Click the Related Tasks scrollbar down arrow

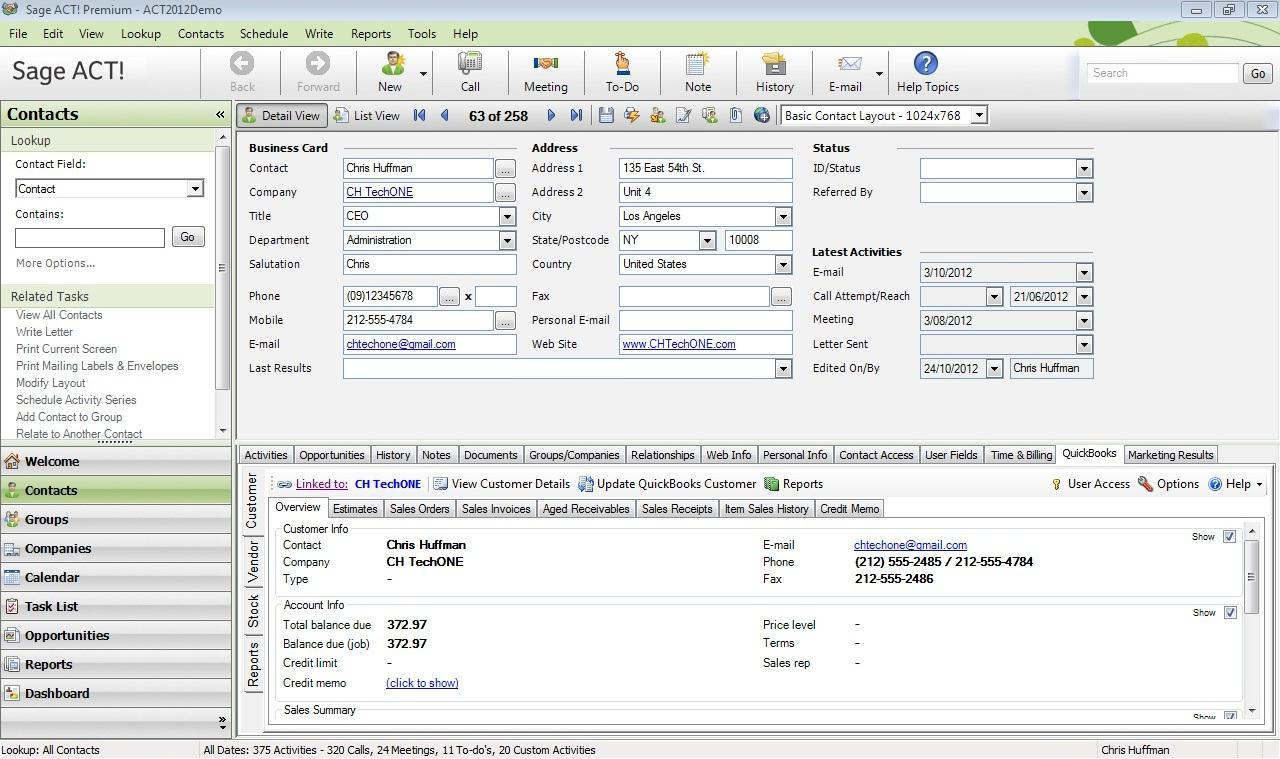[x=222, y=432]
